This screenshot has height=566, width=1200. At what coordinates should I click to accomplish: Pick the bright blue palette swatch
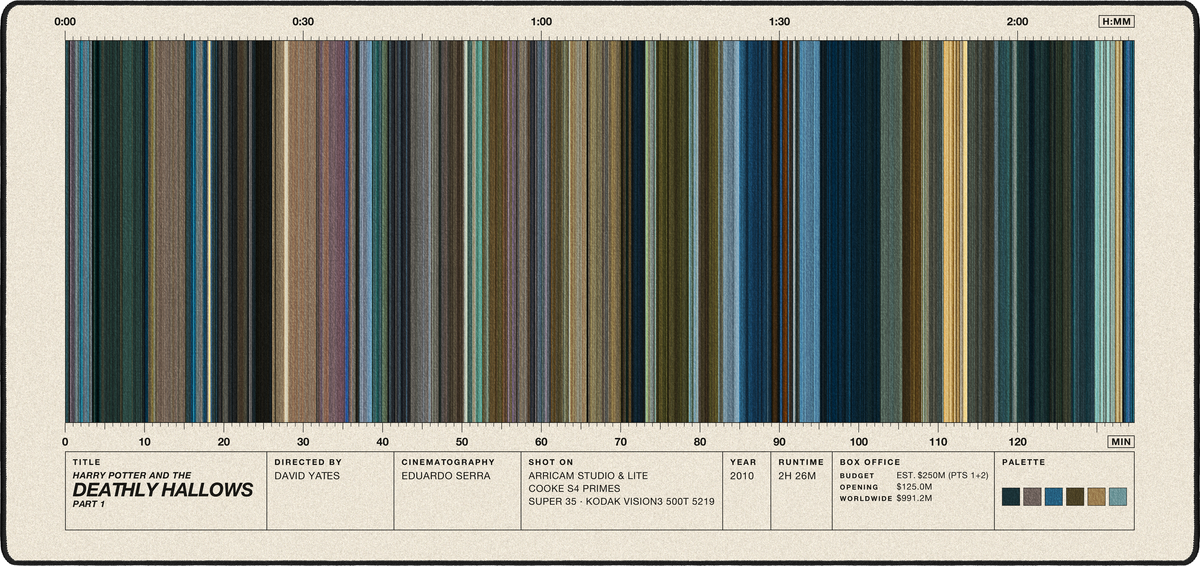pyautogui.click(x=1053, y=497)
